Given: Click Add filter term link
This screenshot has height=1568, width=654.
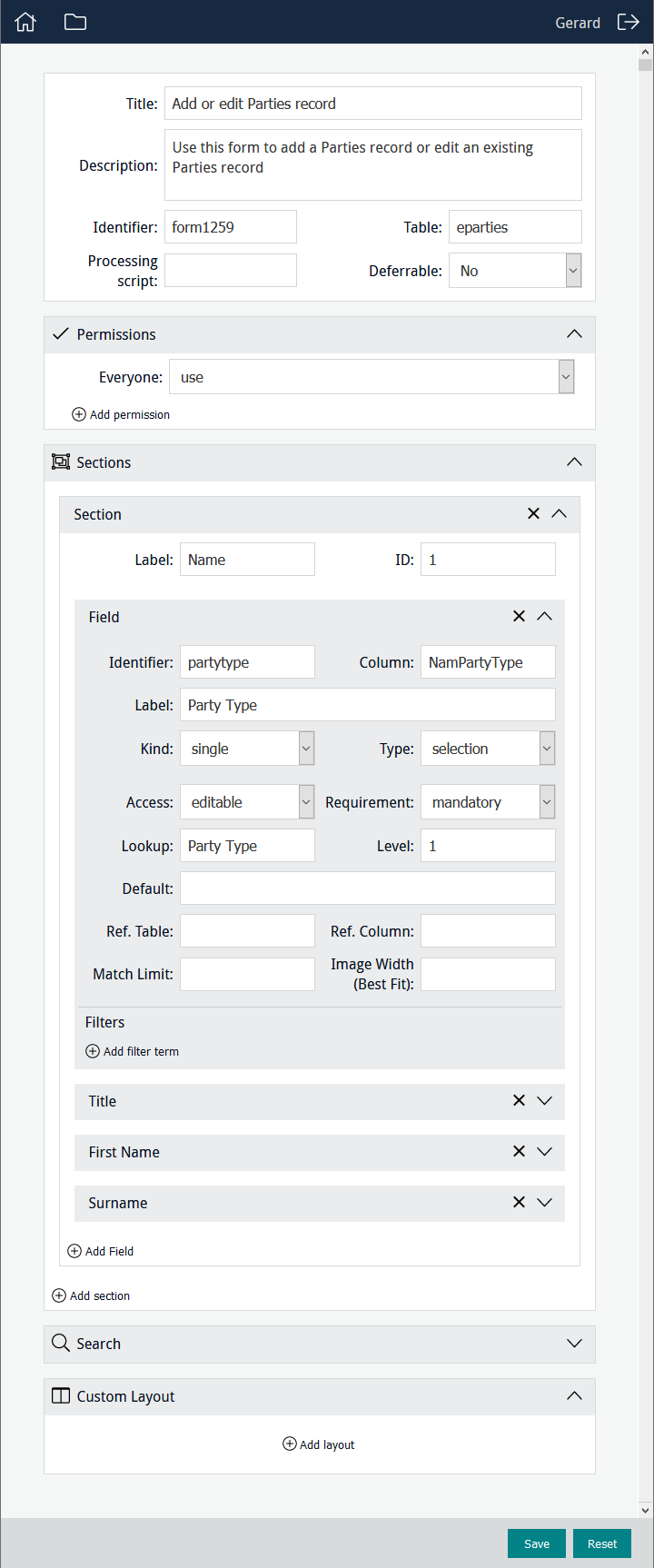Looking at the screenshot, I should pyautogui.click(x=133, y=1051).
